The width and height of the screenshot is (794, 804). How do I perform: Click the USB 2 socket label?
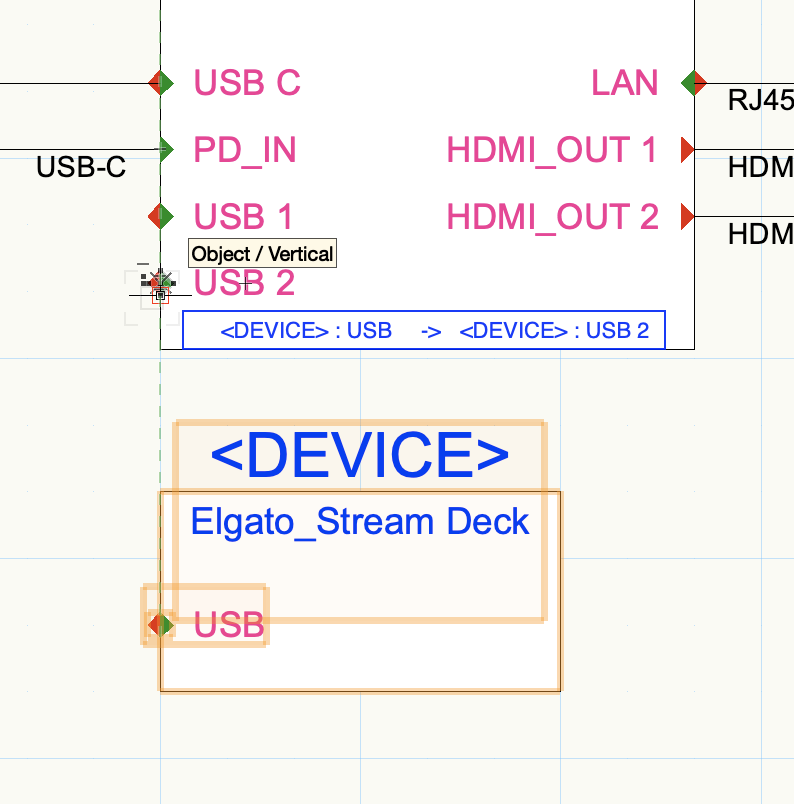coord(245,284)
